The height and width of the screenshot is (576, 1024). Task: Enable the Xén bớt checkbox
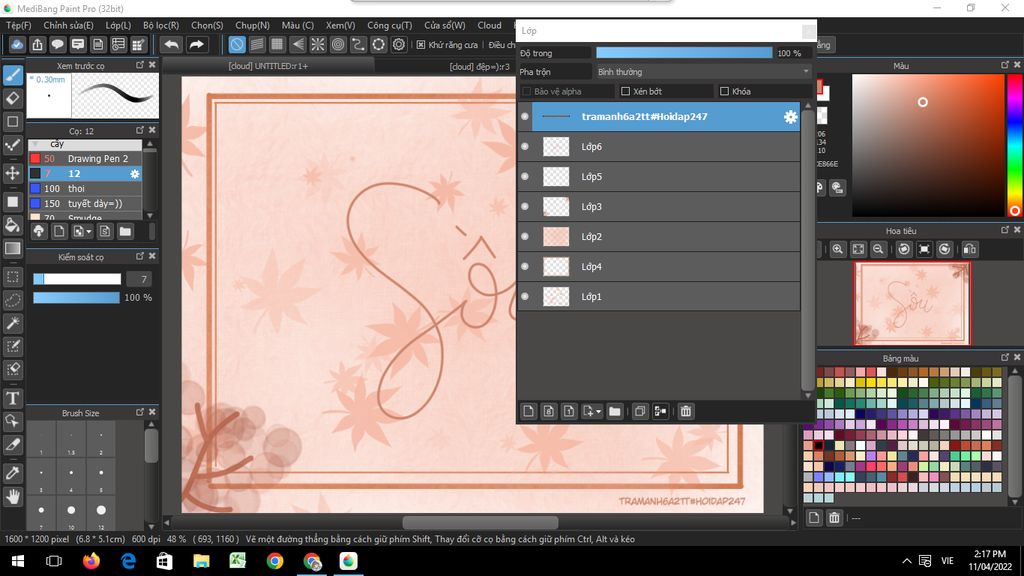(x=625, y=91)
